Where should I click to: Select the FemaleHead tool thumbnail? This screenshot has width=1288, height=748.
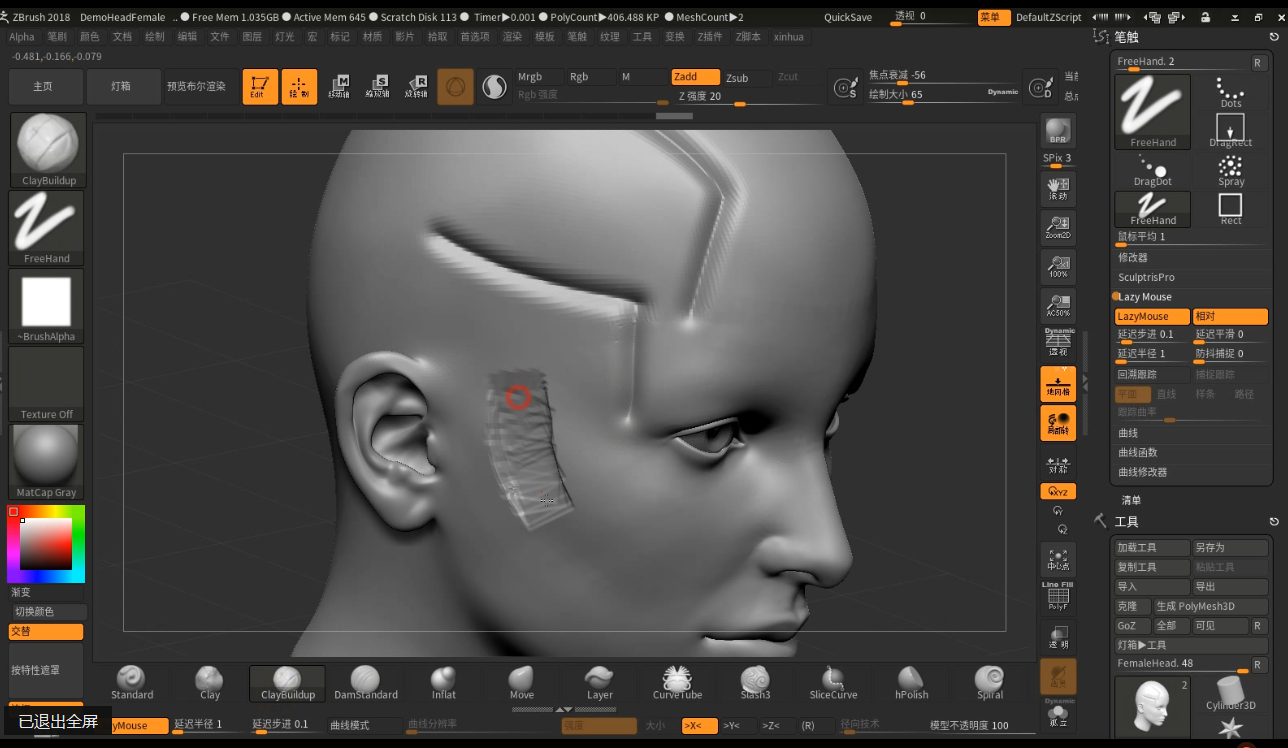[1153, 708]
